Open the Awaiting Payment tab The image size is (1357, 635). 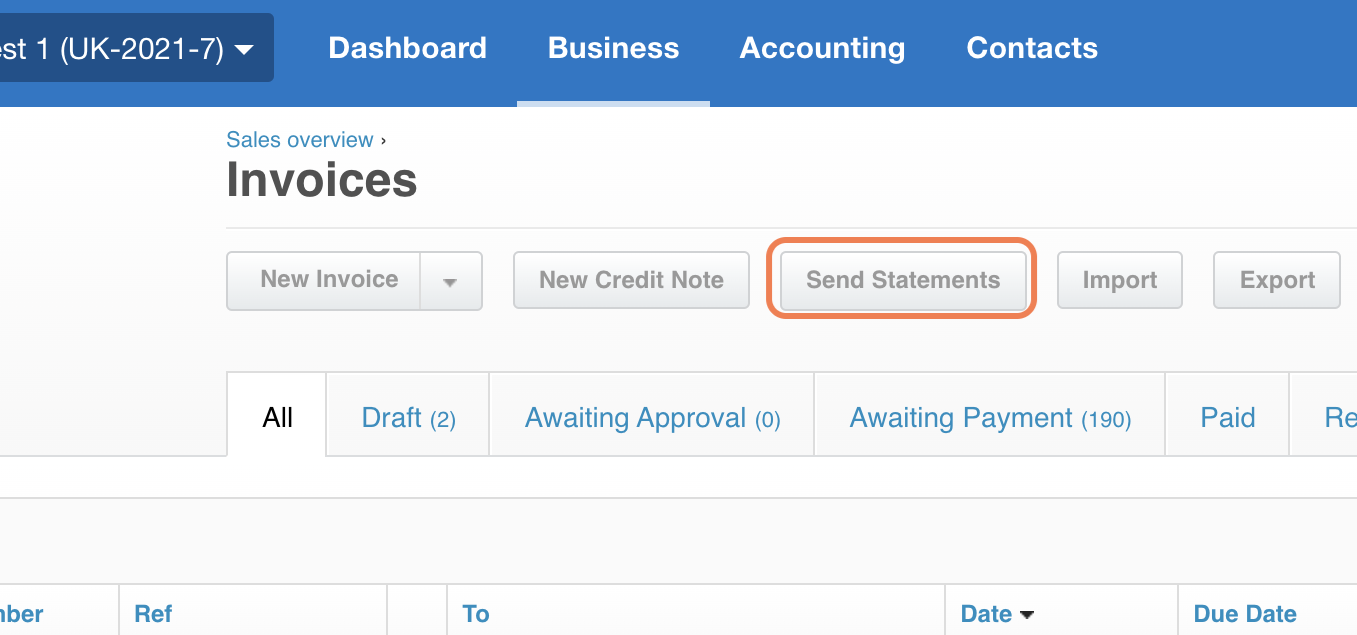click(x=990, y=417)
